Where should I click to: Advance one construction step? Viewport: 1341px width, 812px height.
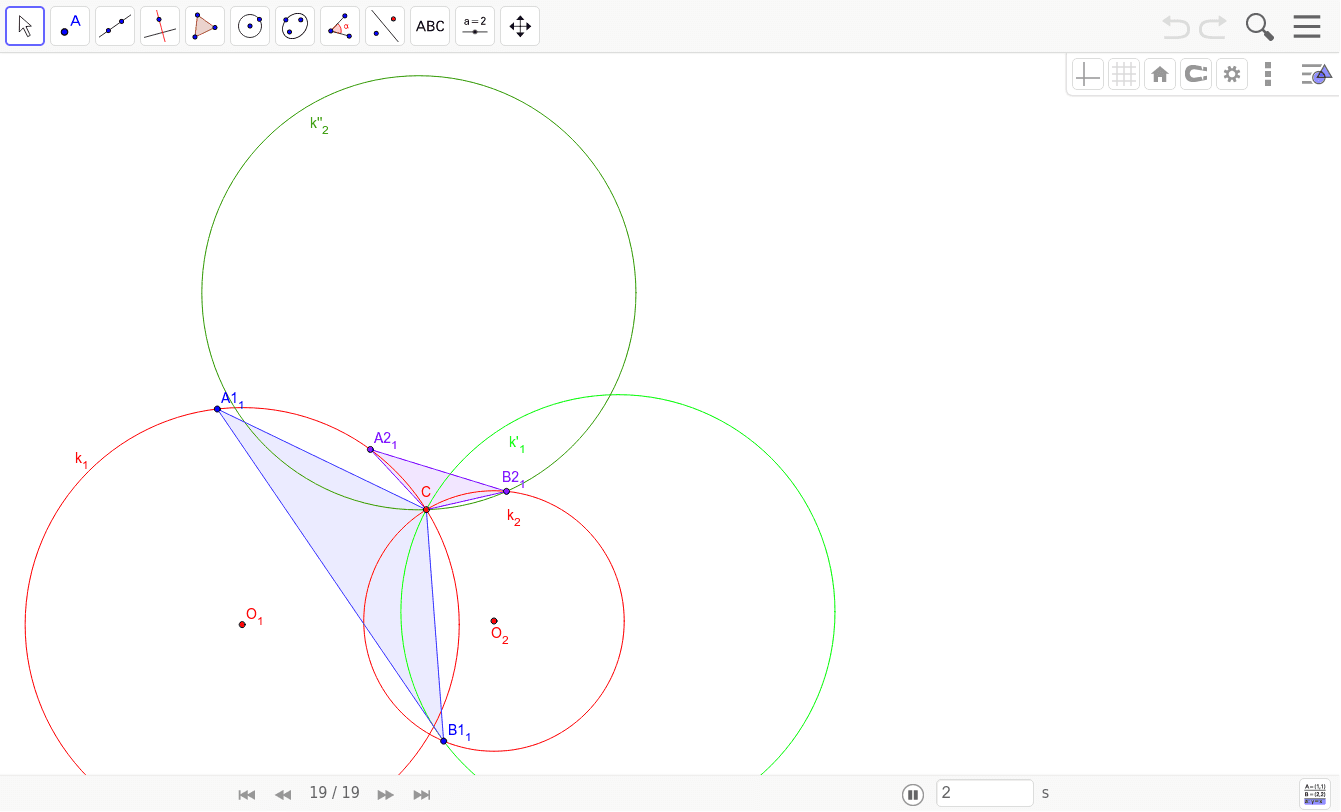(x=385, y=795)
